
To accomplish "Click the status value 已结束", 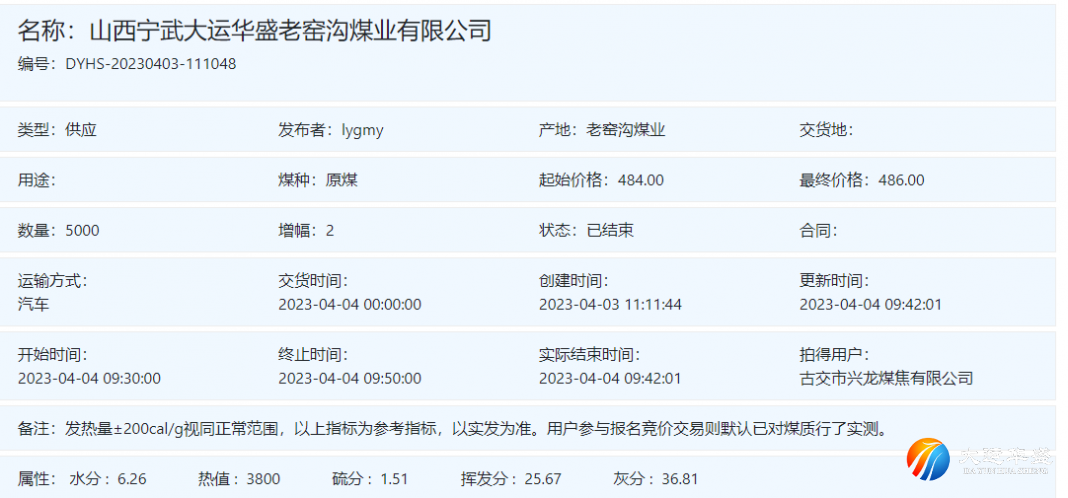I will [610, 230].
